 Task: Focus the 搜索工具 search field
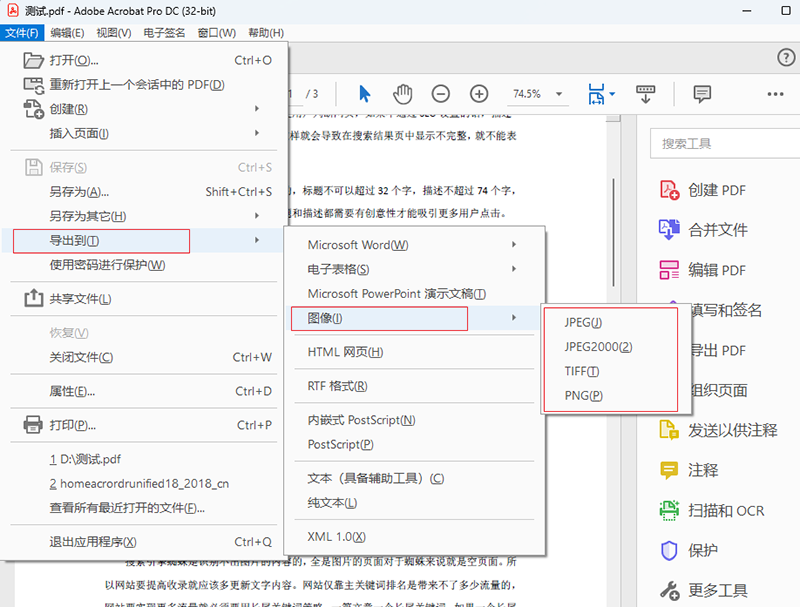pos(725,143)
